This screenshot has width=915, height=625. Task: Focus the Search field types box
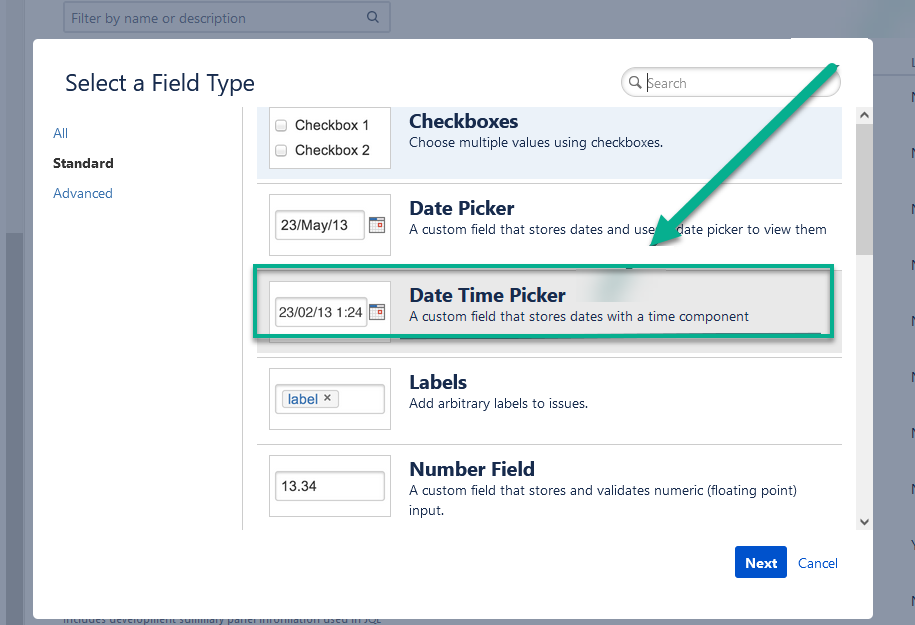pyautogui.click(x=740, y=83)
